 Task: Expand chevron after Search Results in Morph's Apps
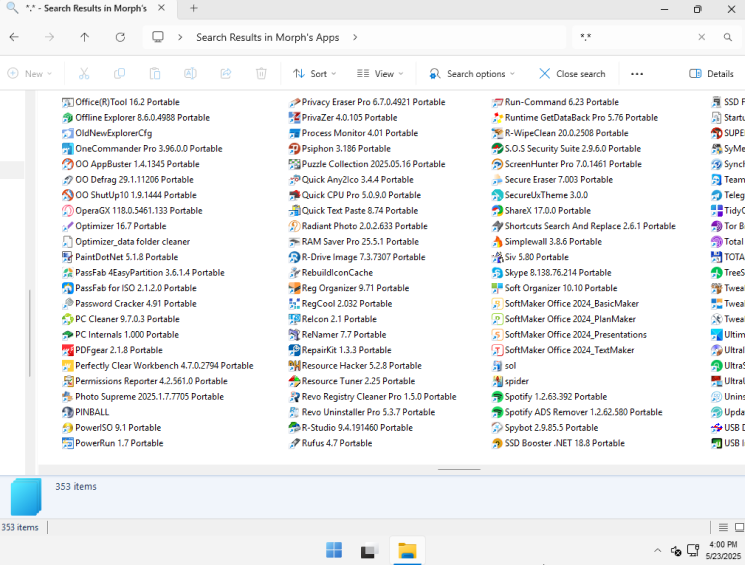tap(355, 37)
